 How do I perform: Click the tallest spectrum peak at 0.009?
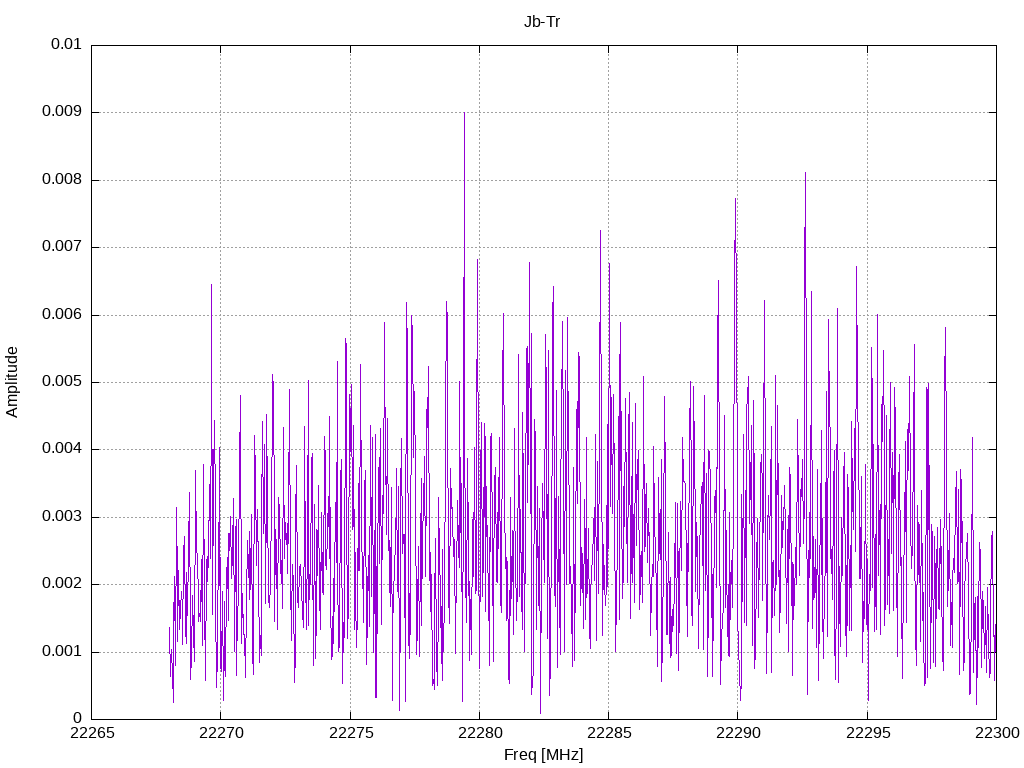[x=464, y=114]
